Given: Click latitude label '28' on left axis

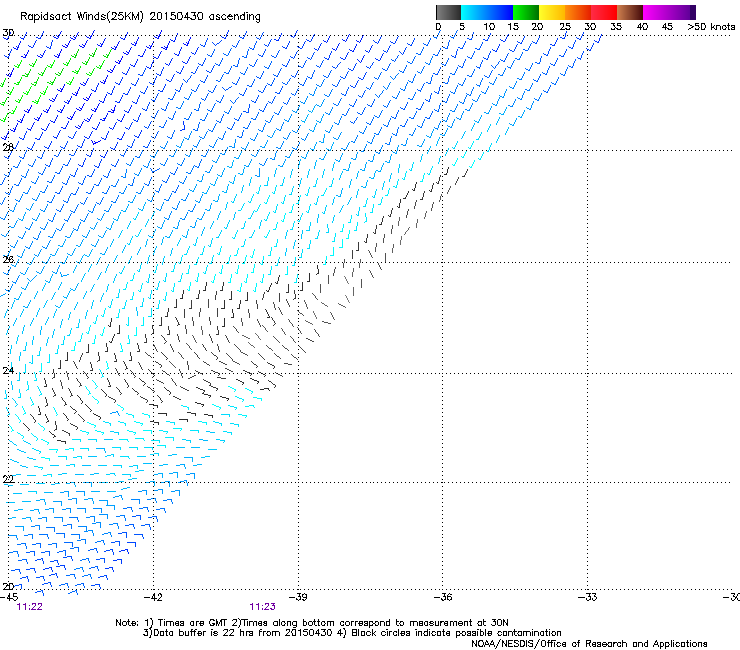Looking at the screenshot, I should 8,147.
